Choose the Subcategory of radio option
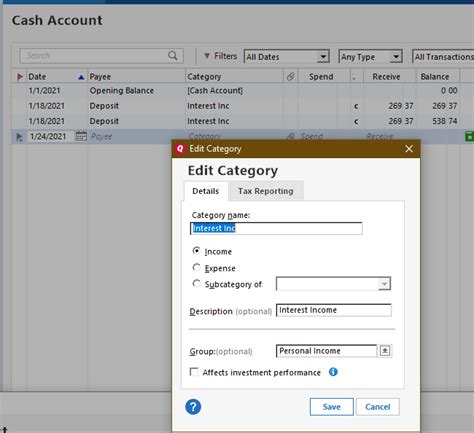The image size is (474, 433). coord(196,284)
